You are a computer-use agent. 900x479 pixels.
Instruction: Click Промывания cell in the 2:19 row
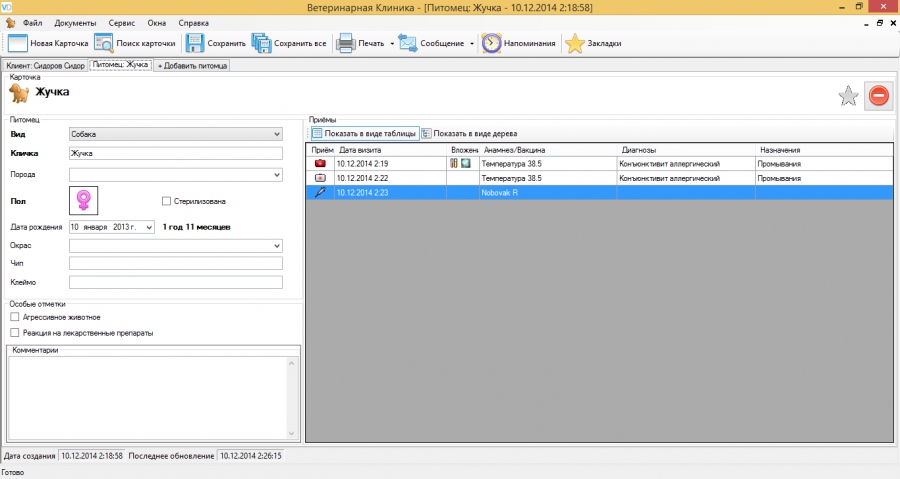(x=824, y=163)
